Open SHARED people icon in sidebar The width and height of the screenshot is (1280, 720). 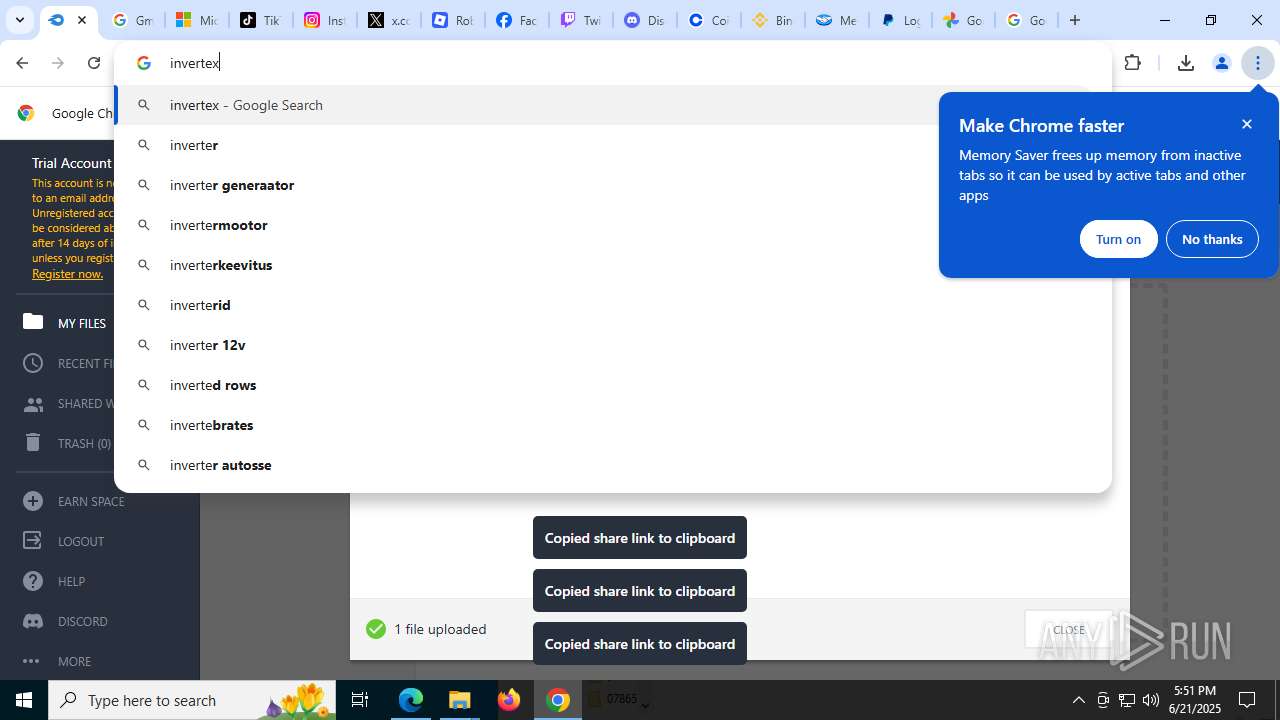33,404
